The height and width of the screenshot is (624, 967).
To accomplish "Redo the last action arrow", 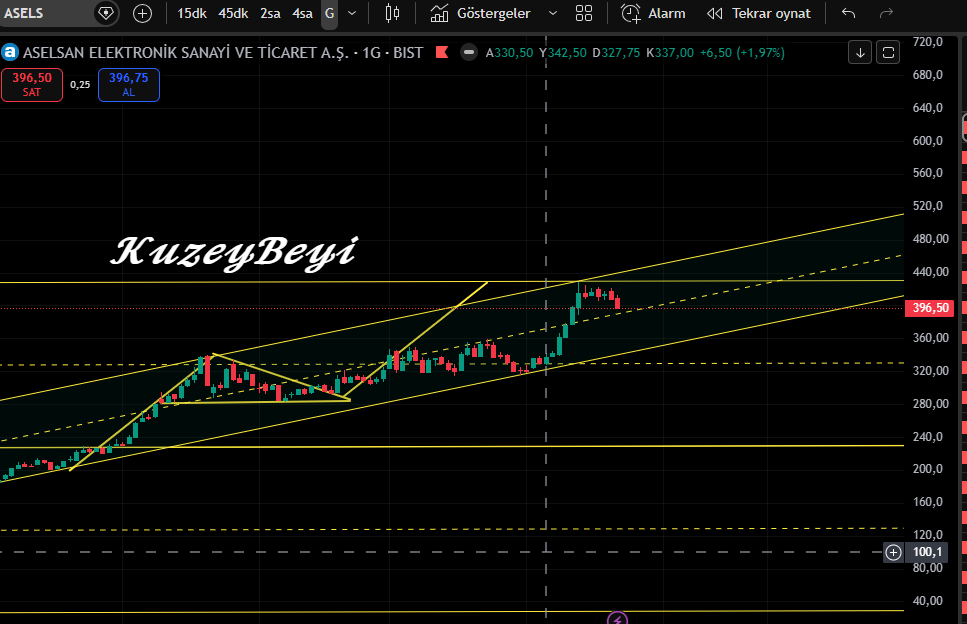I will pyautogui.click(x=886, y=13).
